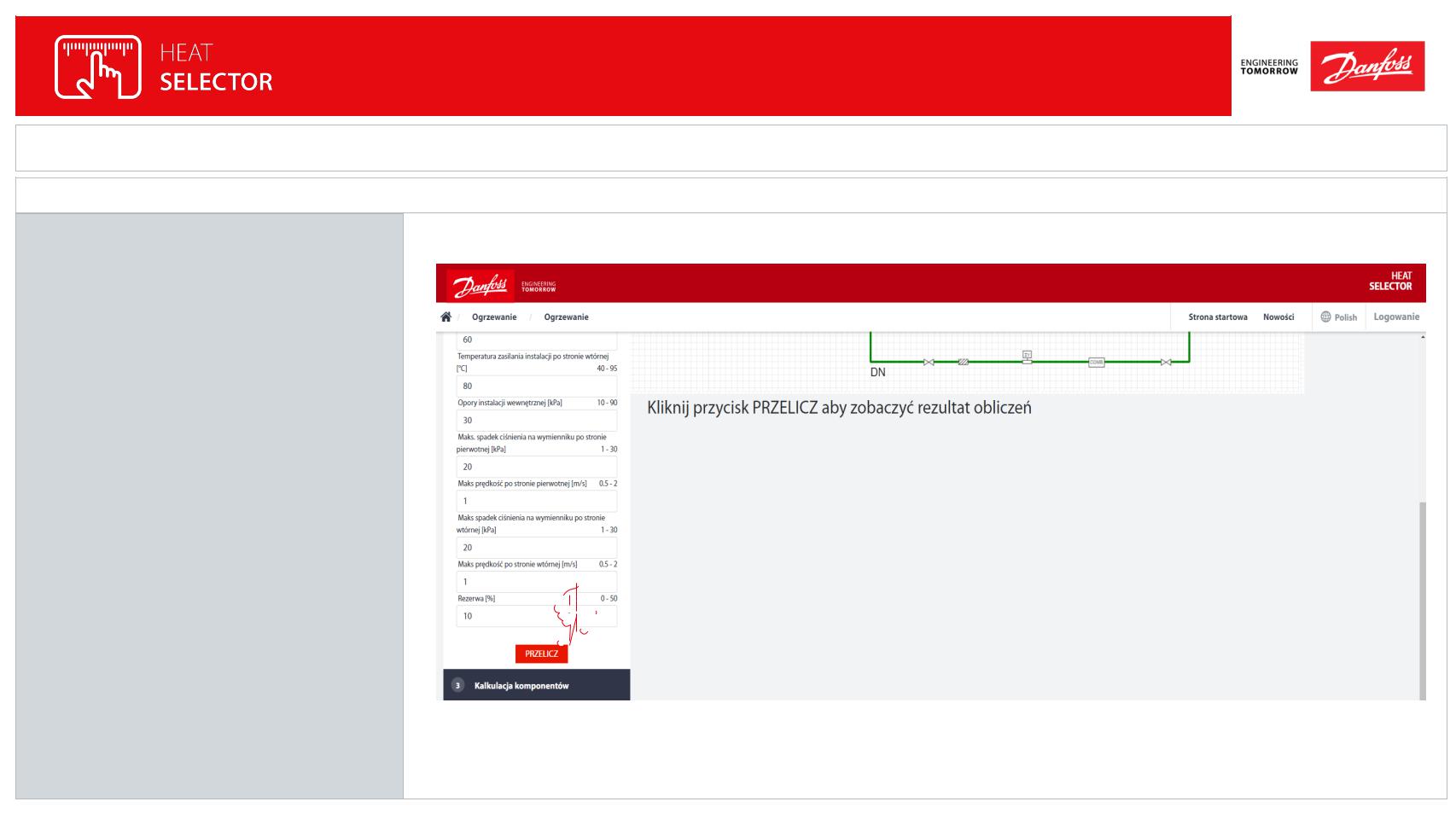Open the Logowanie link
1456x819 pixels.
(1397, 317)
